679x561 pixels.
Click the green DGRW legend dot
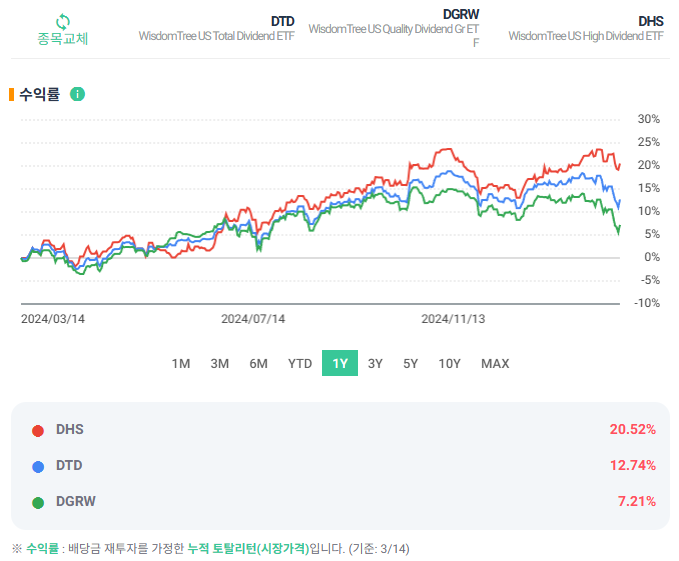pyautogui.click(x=38, y=503)
